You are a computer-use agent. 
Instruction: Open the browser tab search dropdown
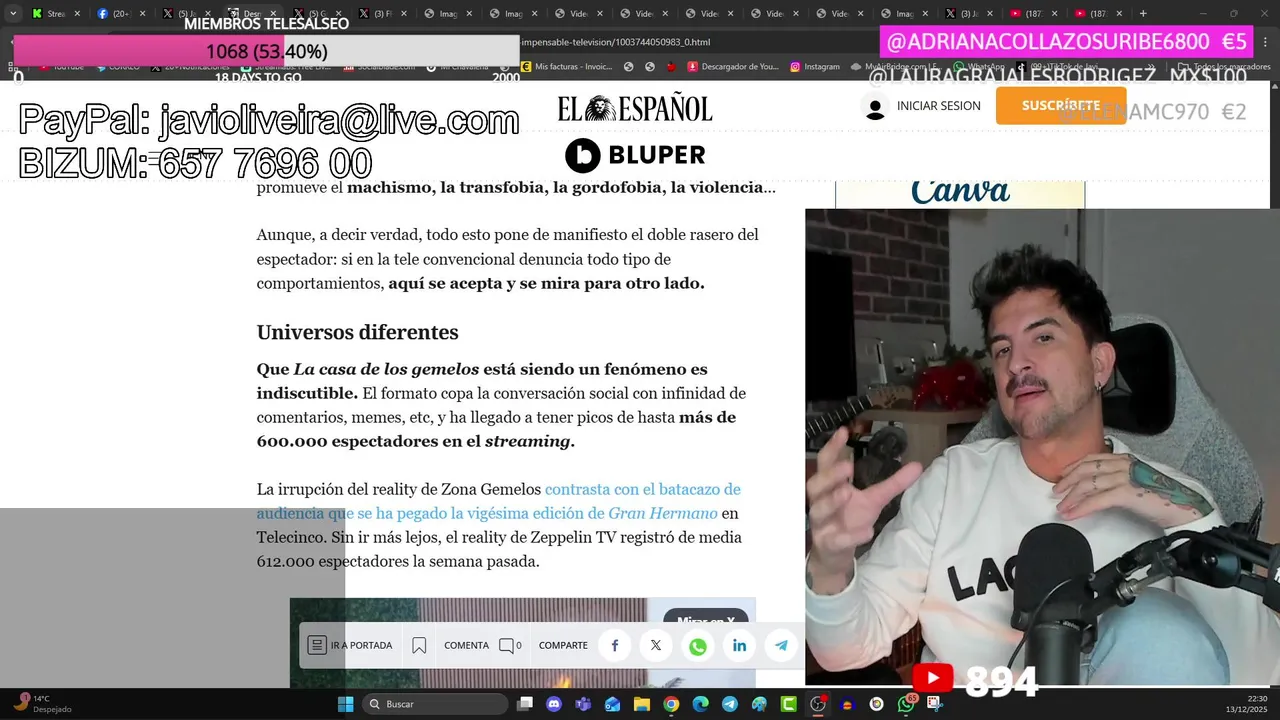13,14
